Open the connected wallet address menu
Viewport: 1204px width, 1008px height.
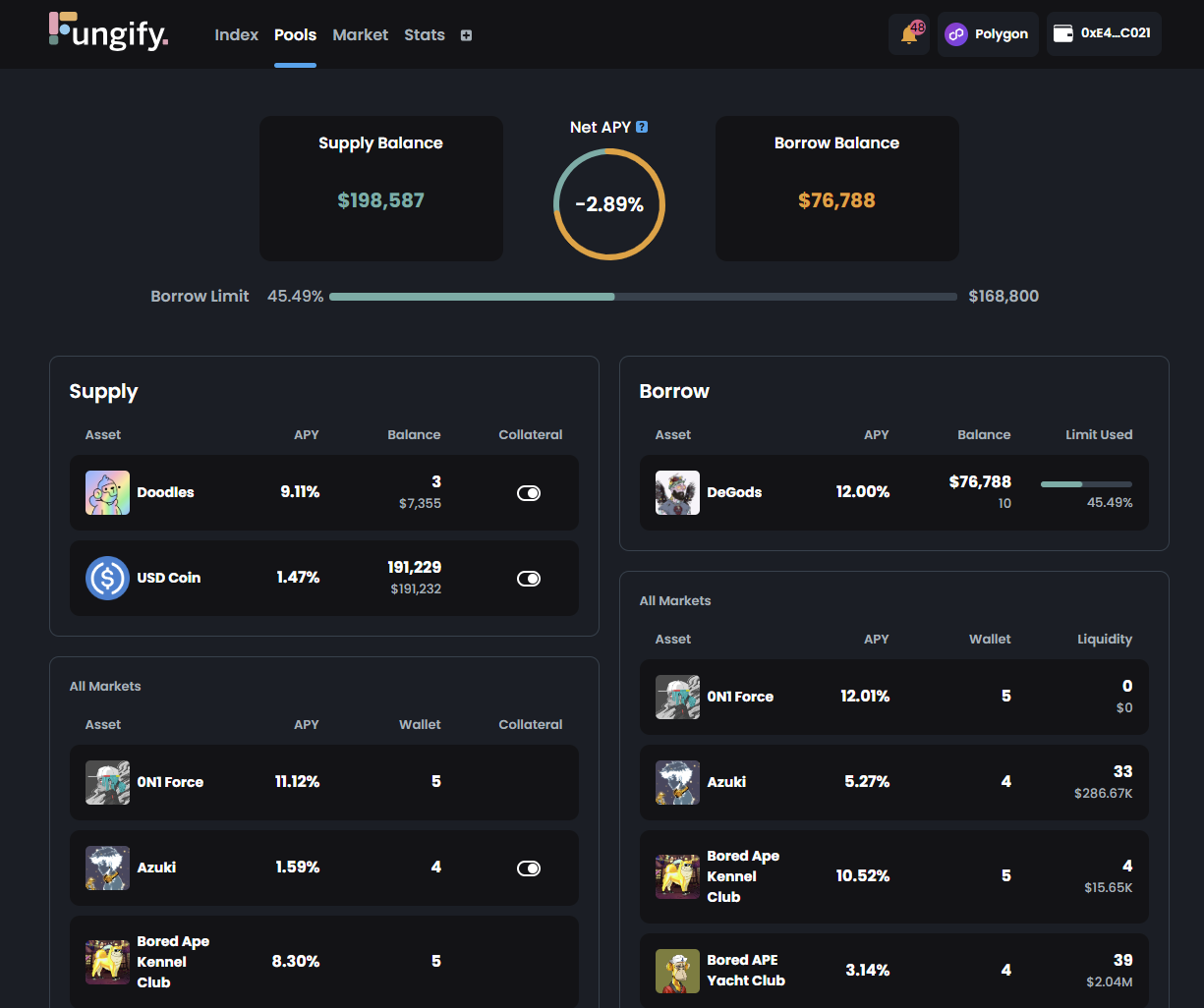pos(1104,32)
